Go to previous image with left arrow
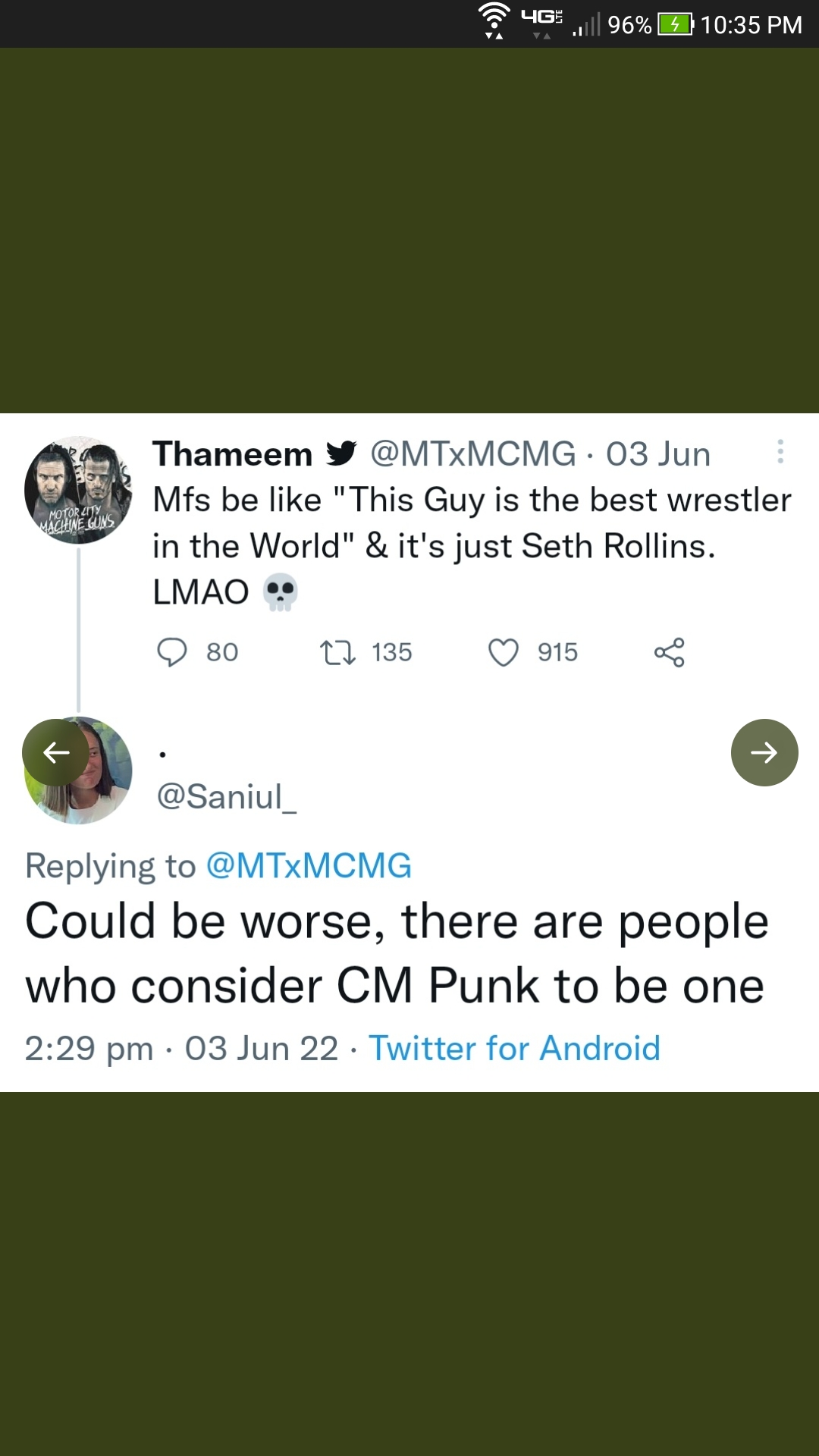The image size is (819, 1456). (56, 752)
